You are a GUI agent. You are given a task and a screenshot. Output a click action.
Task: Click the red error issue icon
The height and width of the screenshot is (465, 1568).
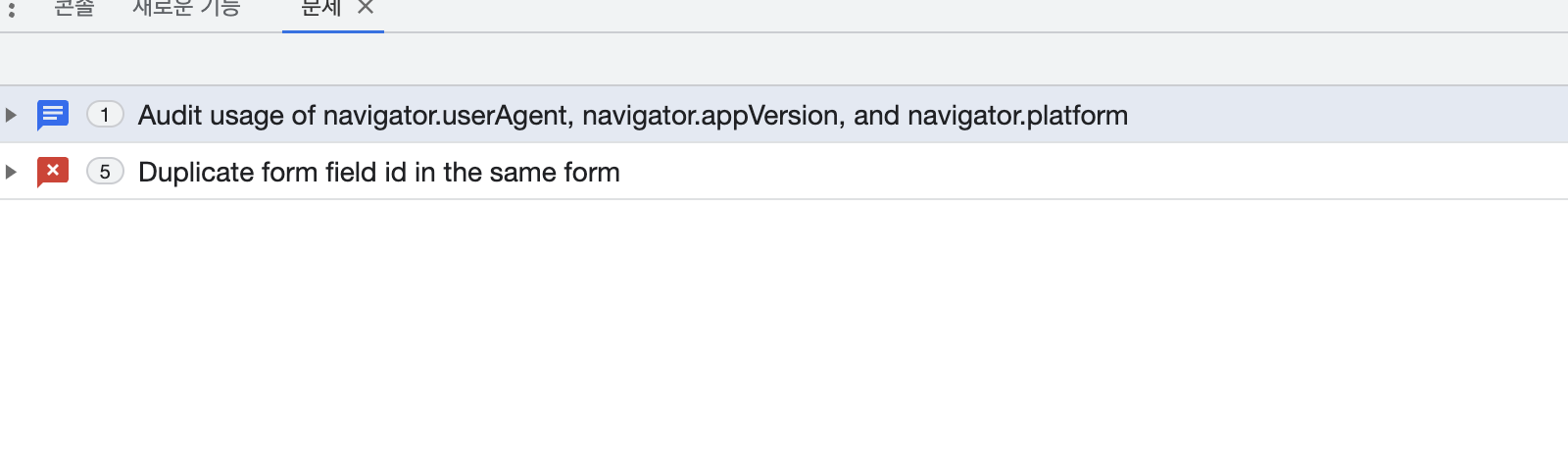(53, 172)
